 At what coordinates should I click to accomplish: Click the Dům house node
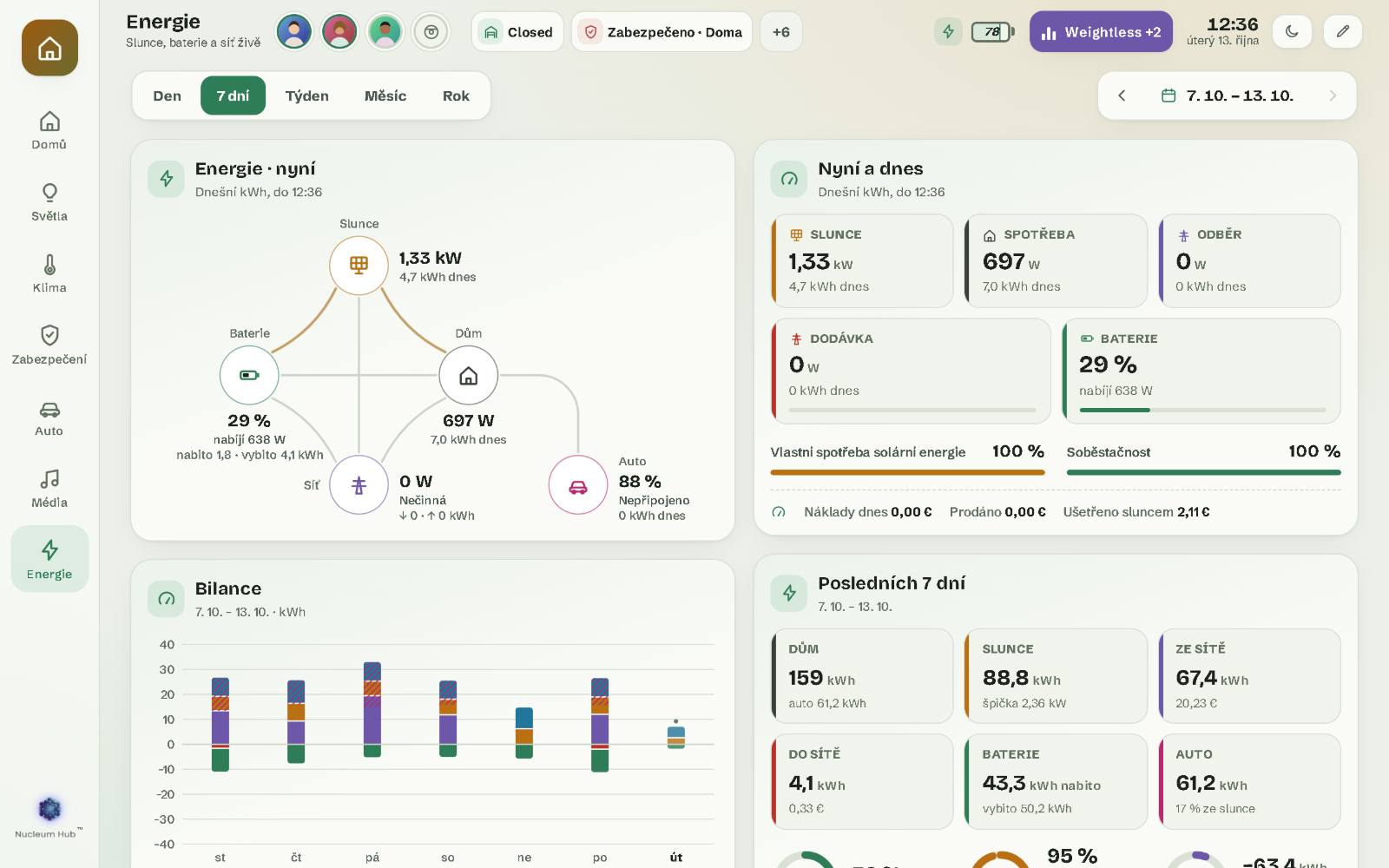(x=468, y=375)
